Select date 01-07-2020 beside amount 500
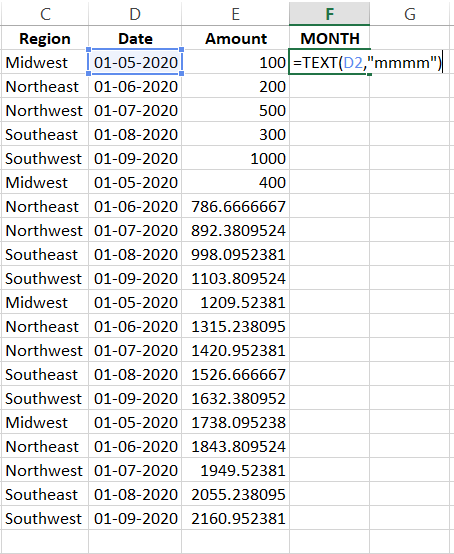The image size is (454, 554). tap(135, 110)
